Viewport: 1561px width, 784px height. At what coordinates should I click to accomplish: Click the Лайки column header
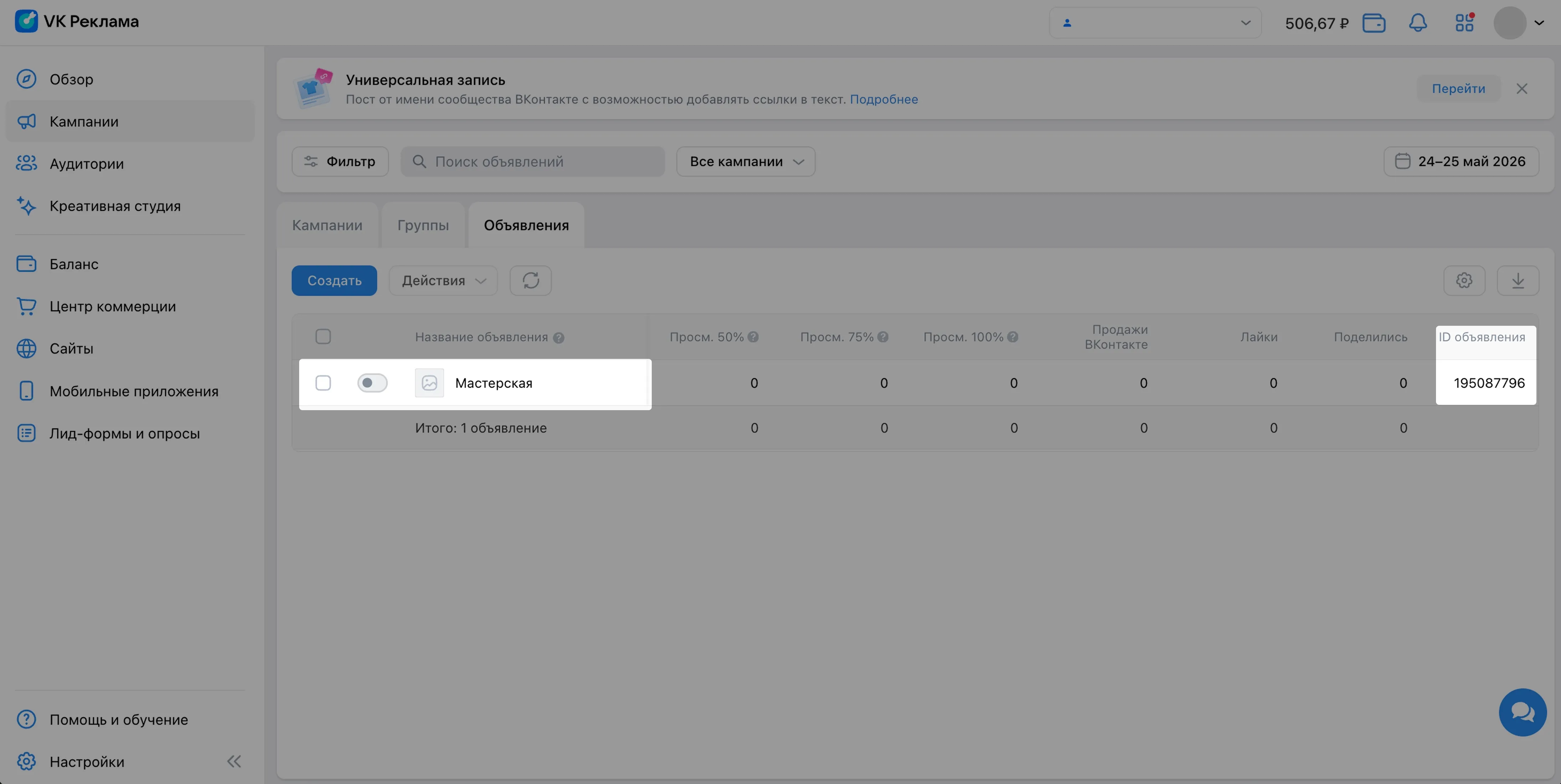[1259, 337]
